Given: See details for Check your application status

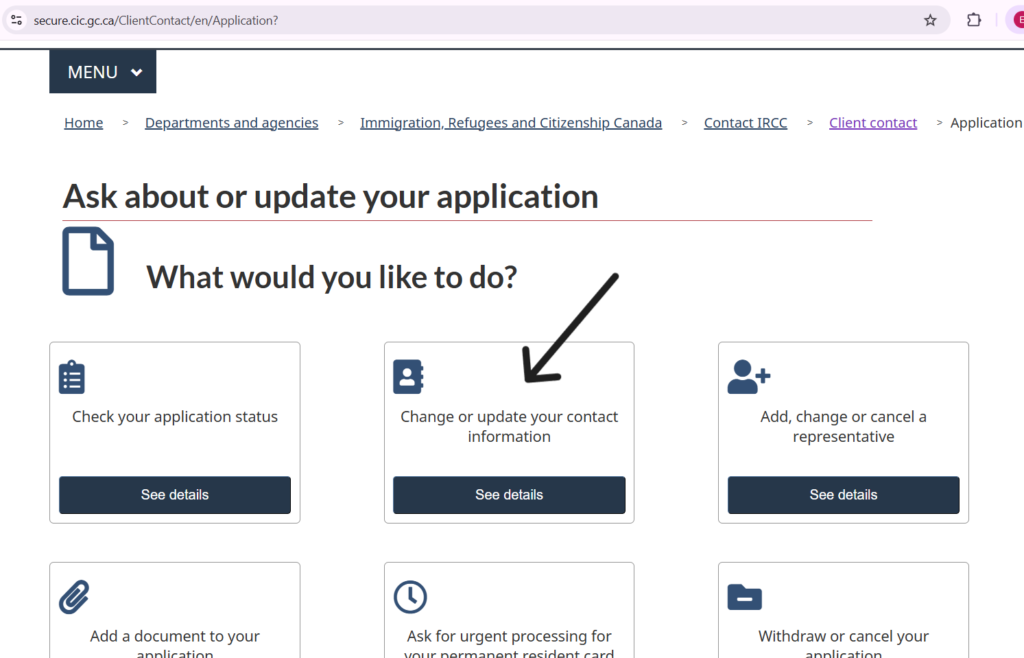Looking at the screenshot, I should click(175, 495).
